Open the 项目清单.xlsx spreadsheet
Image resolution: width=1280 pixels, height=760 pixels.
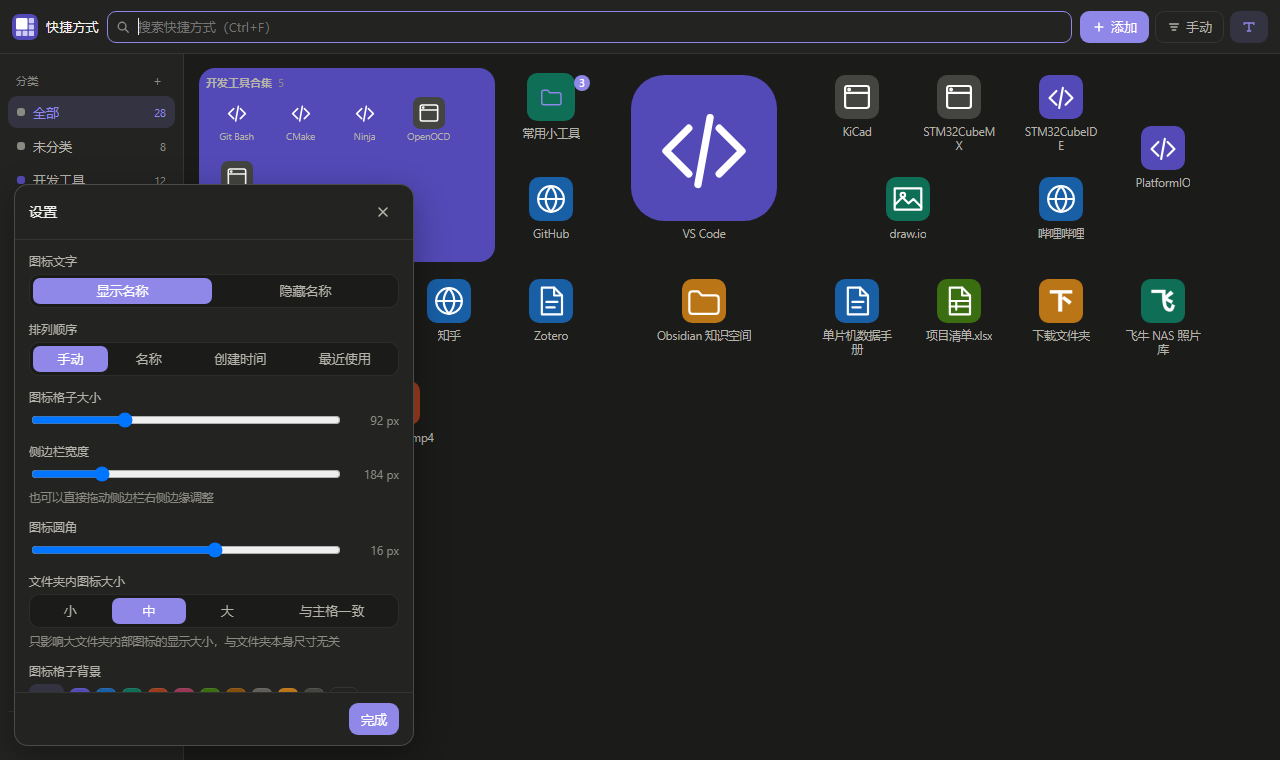pos(959,310)
